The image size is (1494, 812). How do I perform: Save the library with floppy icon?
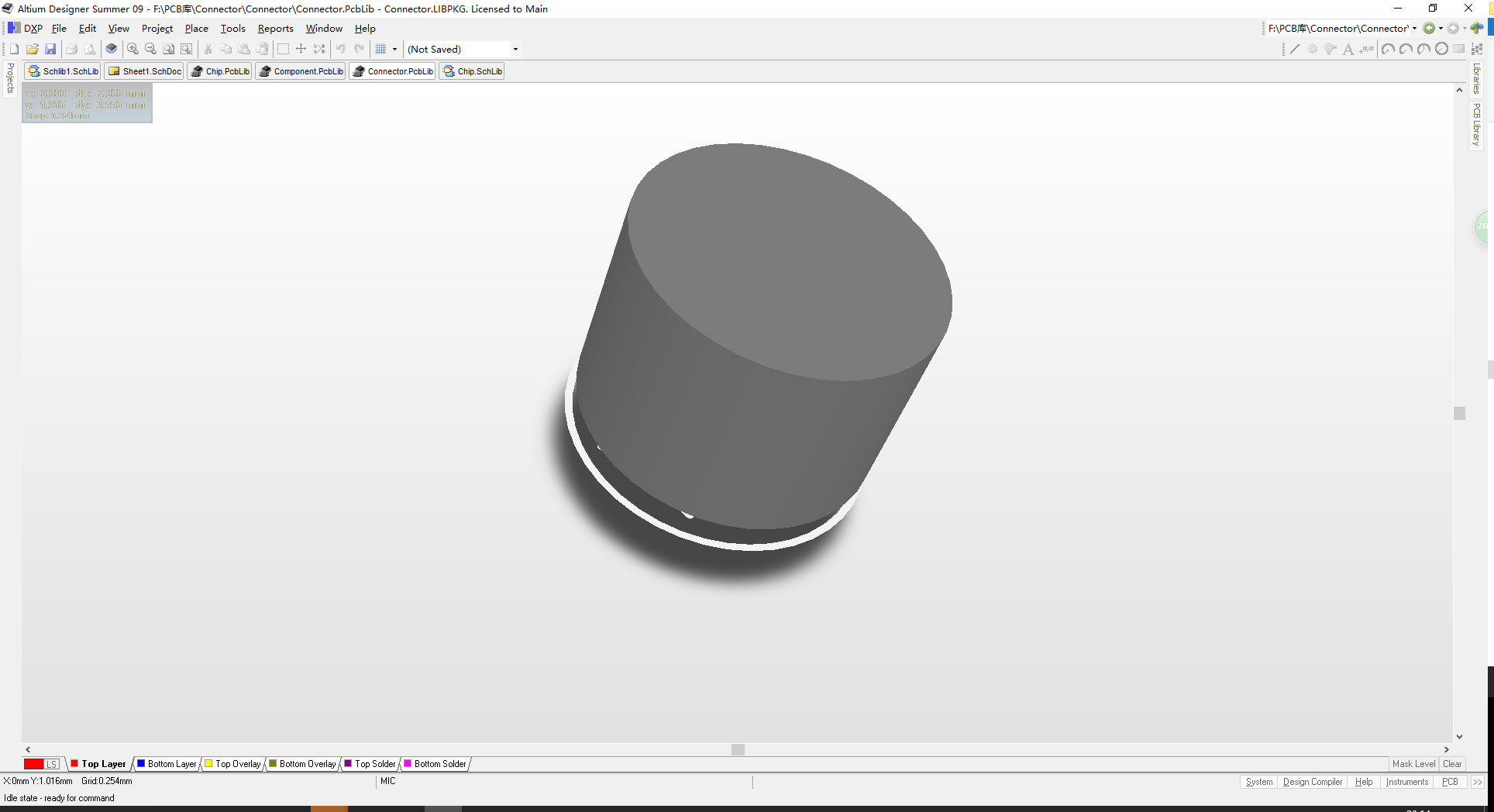coord(50,49)
